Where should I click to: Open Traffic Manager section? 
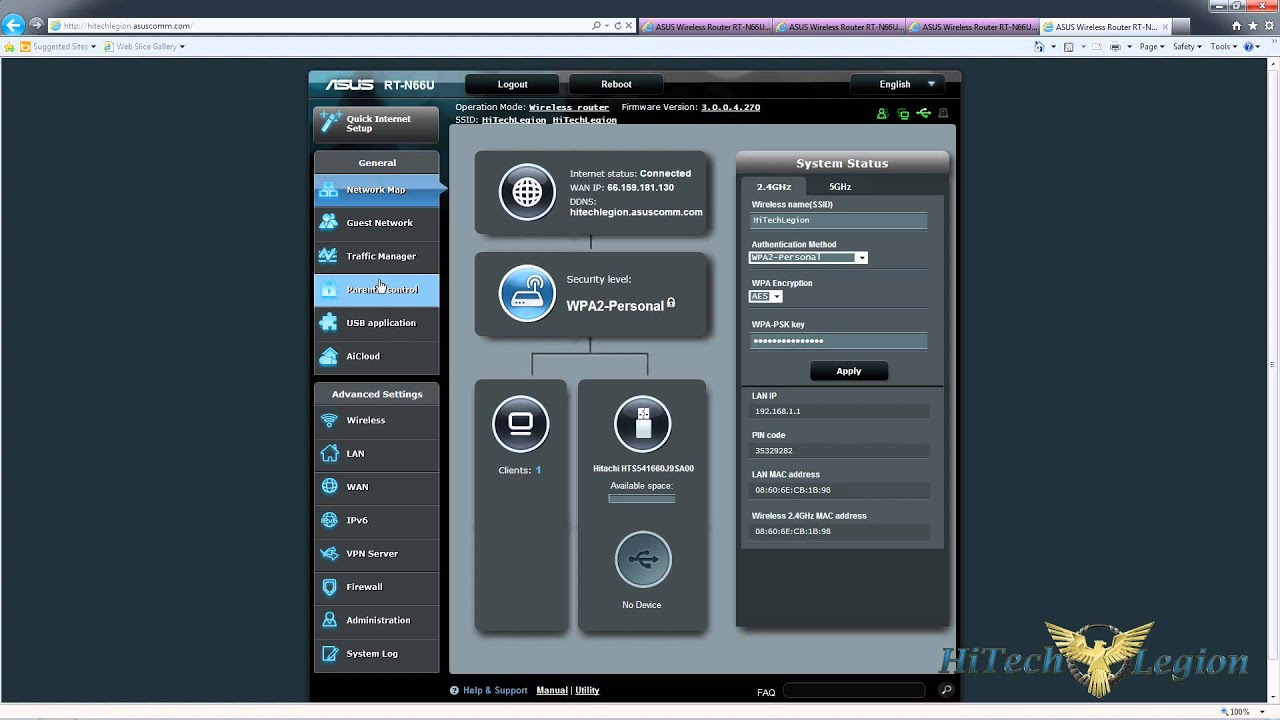pos(376,256)
